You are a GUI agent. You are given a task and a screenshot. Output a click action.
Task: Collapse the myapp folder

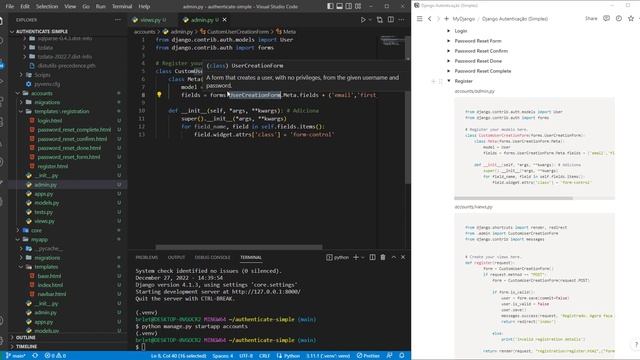pyautogui.click(x=39, y=239)
